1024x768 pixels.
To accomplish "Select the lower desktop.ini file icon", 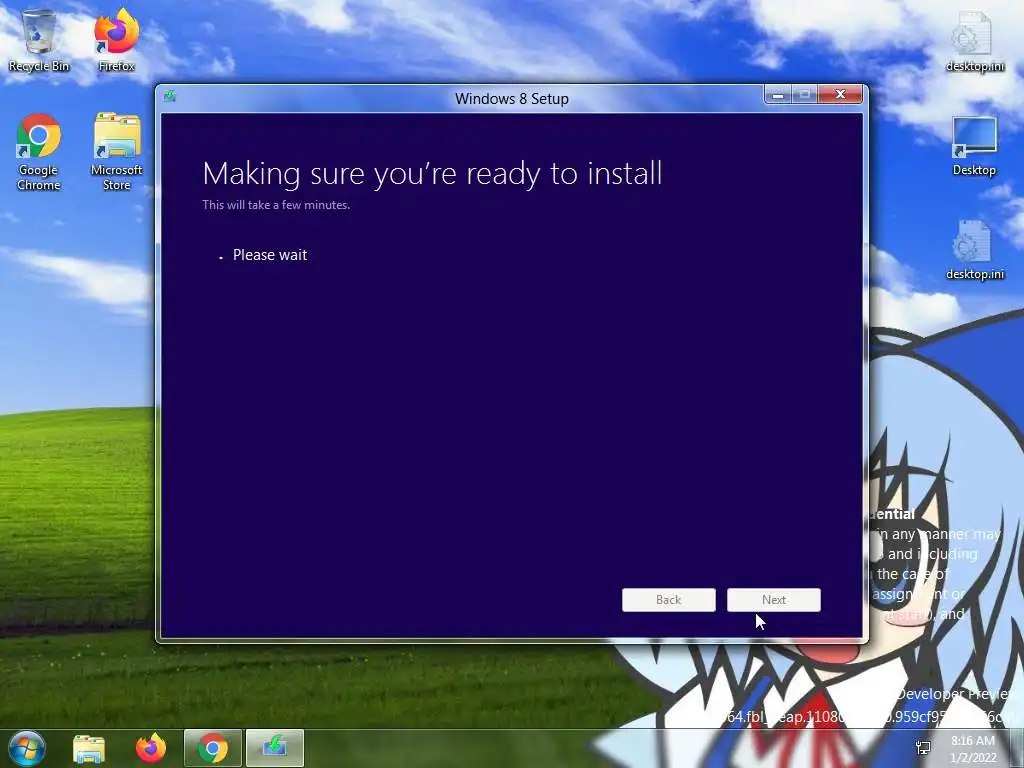I will [x=974, y=250].
